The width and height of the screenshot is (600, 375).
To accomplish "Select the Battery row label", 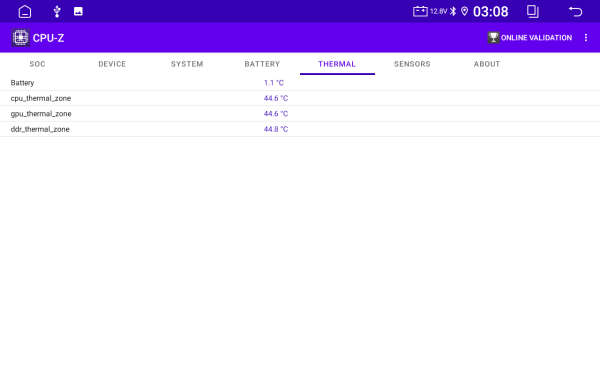I will (22, 83).
